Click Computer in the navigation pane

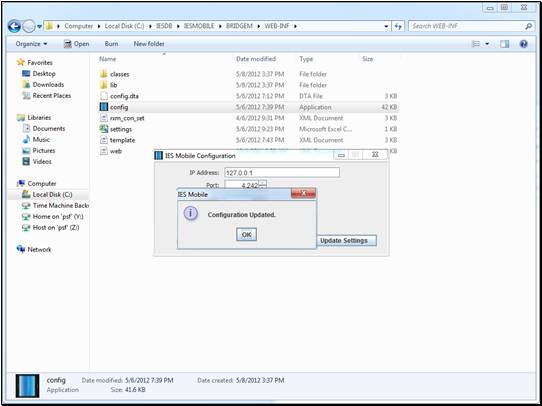(x=41, y=183)
